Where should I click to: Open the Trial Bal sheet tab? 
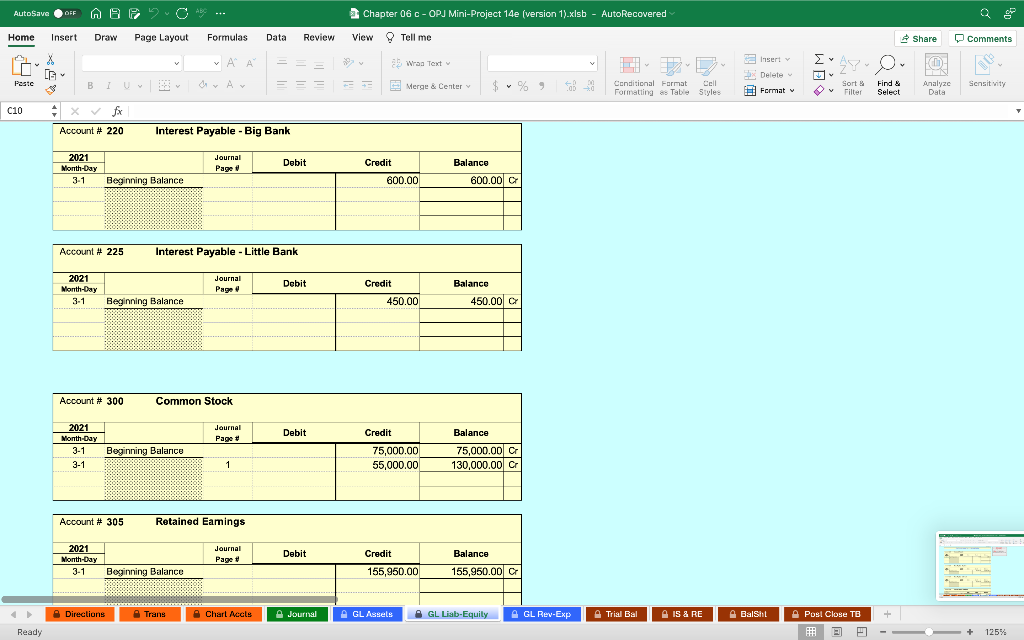[616, 614]
